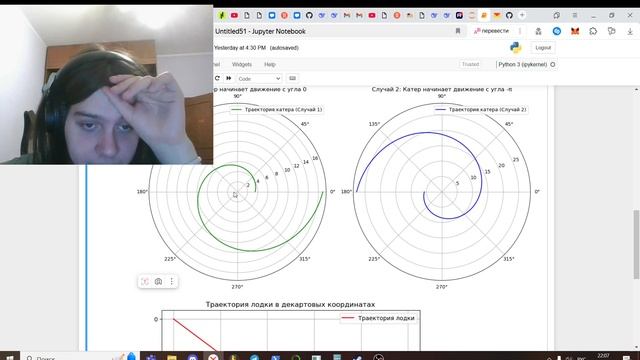Viewport: 640px width, 360px height.
Task: Bookmark this page with the bookmark icon
Action: 458,31
